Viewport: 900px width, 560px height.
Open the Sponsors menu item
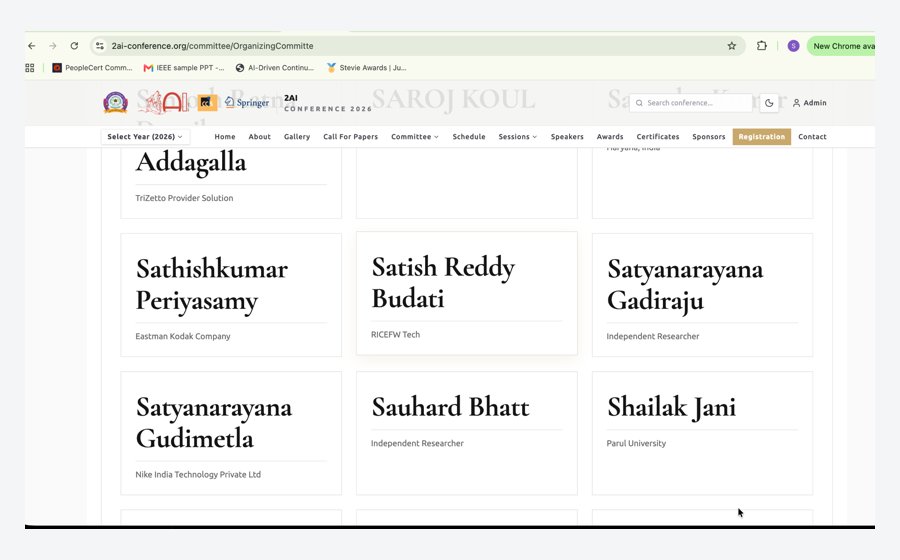click(x=709, y=137)
